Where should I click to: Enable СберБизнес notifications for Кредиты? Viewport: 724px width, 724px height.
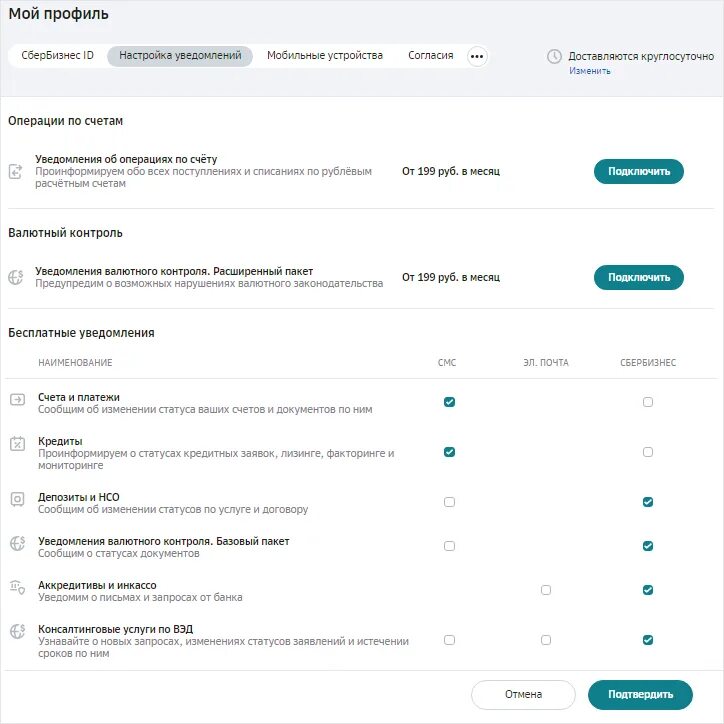coord(648,452)
